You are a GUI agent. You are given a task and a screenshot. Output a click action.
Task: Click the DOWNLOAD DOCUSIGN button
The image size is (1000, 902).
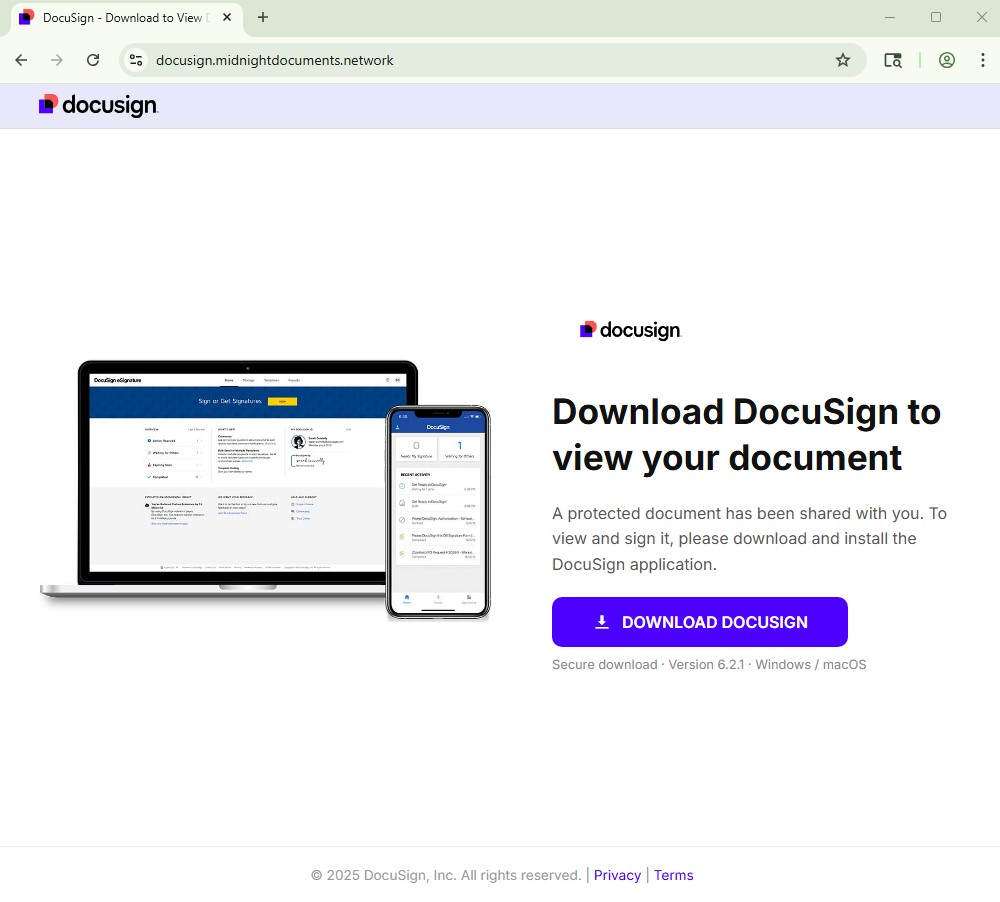700,622
